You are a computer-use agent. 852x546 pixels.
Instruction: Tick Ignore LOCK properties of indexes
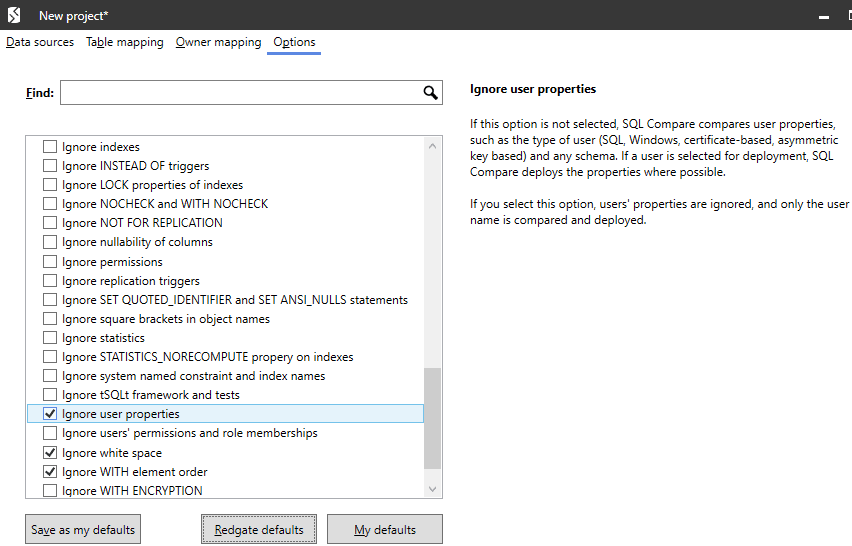(x=50, y=185)
